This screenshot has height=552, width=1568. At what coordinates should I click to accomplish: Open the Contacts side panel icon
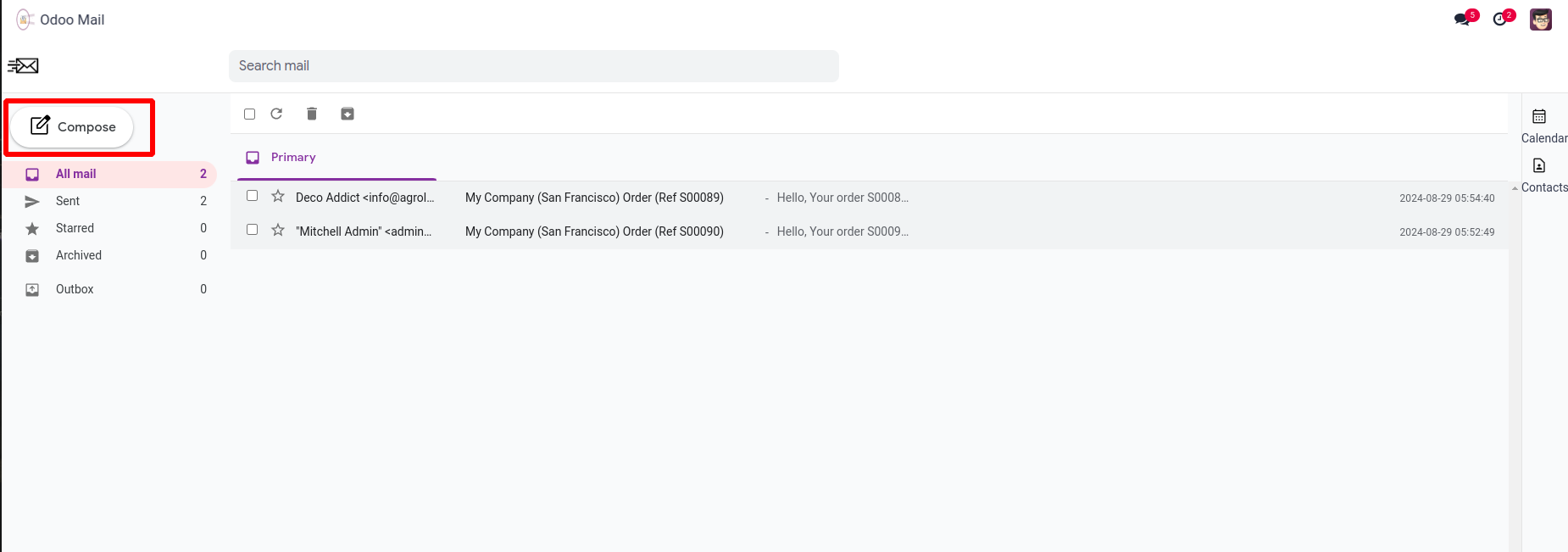pos(1539,165)
